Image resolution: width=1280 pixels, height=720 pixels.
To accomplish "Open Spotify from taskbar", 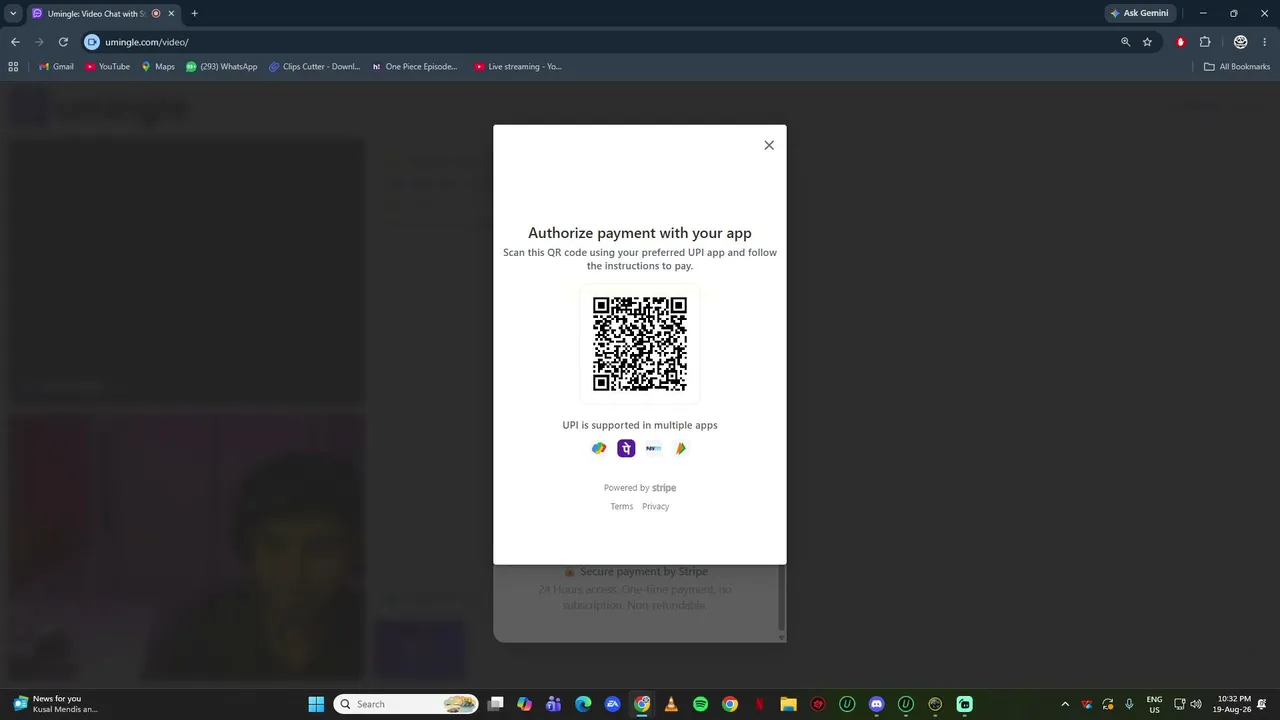I will click(x=701, y=704).
